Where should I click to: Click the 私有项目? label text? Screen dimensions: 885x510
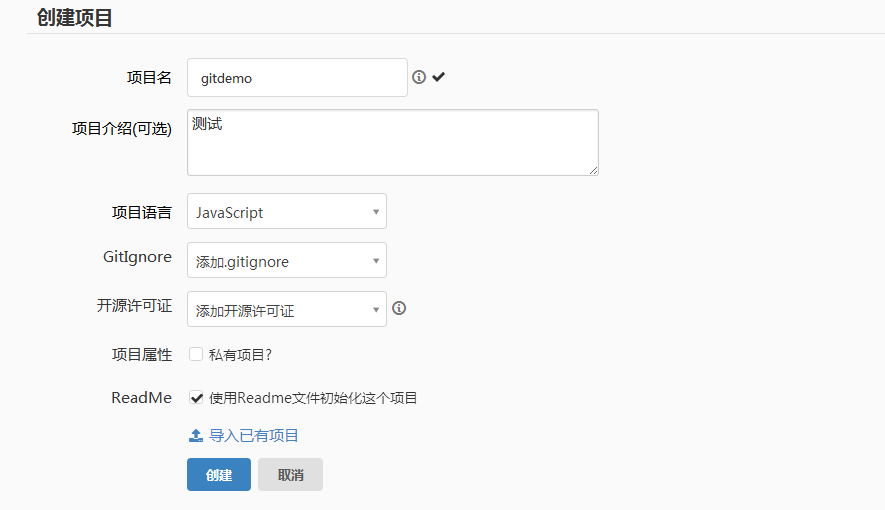tap(240, 355)
